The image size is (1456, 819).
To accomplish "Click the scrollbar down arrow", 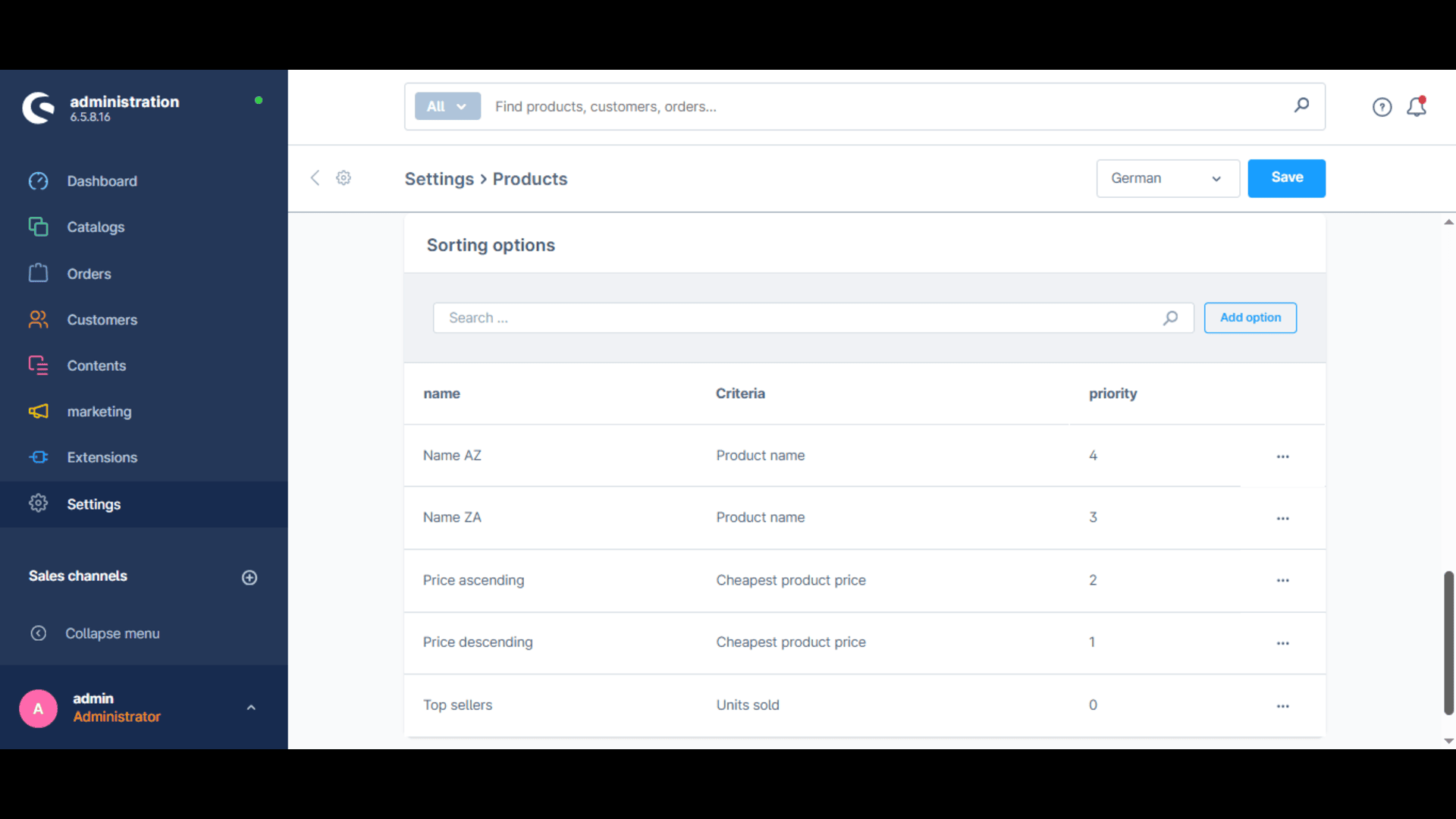I will (1448, 741).
